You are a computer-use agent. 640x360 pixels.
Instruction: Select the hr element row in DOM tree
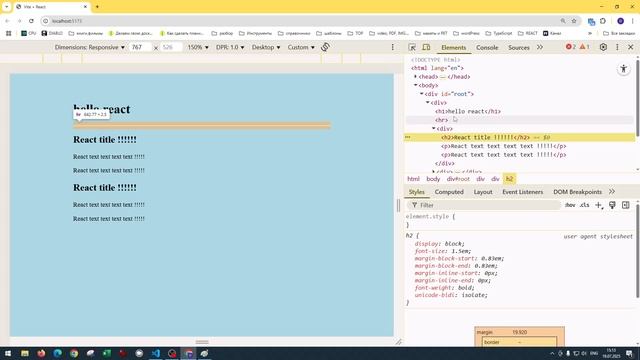520,120
